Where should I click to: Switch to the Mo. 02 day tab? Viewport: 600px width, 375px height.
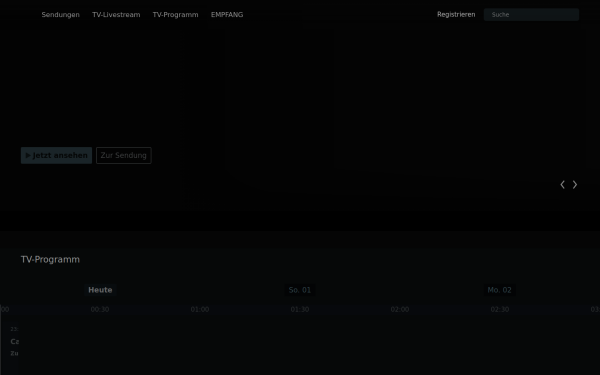[499, 290]
